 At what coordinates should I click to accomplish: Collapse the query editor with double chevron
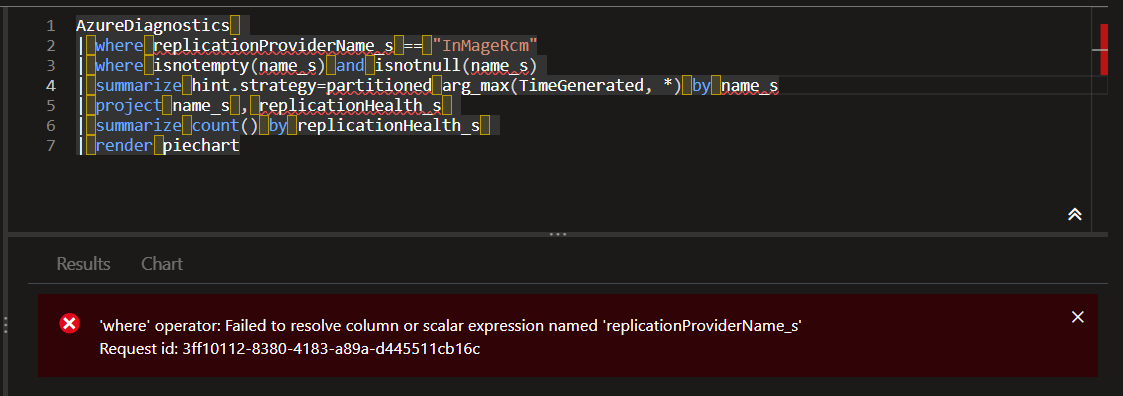coord(1074,214)
